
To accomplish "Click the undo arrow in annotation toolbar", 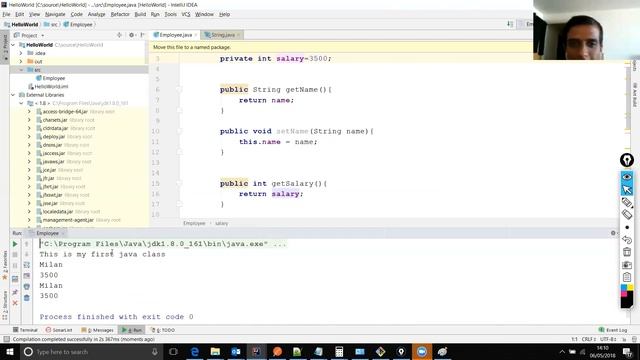I will point(627,240).
